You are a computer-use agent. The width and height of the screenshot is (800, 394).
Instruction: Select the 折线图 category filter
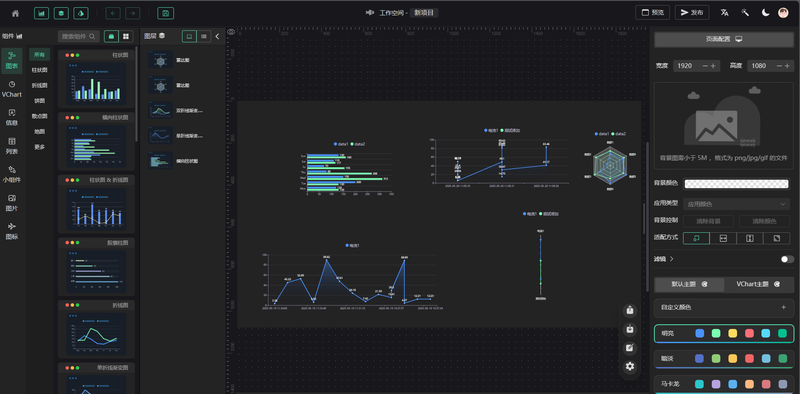click(x=39, y=85)
